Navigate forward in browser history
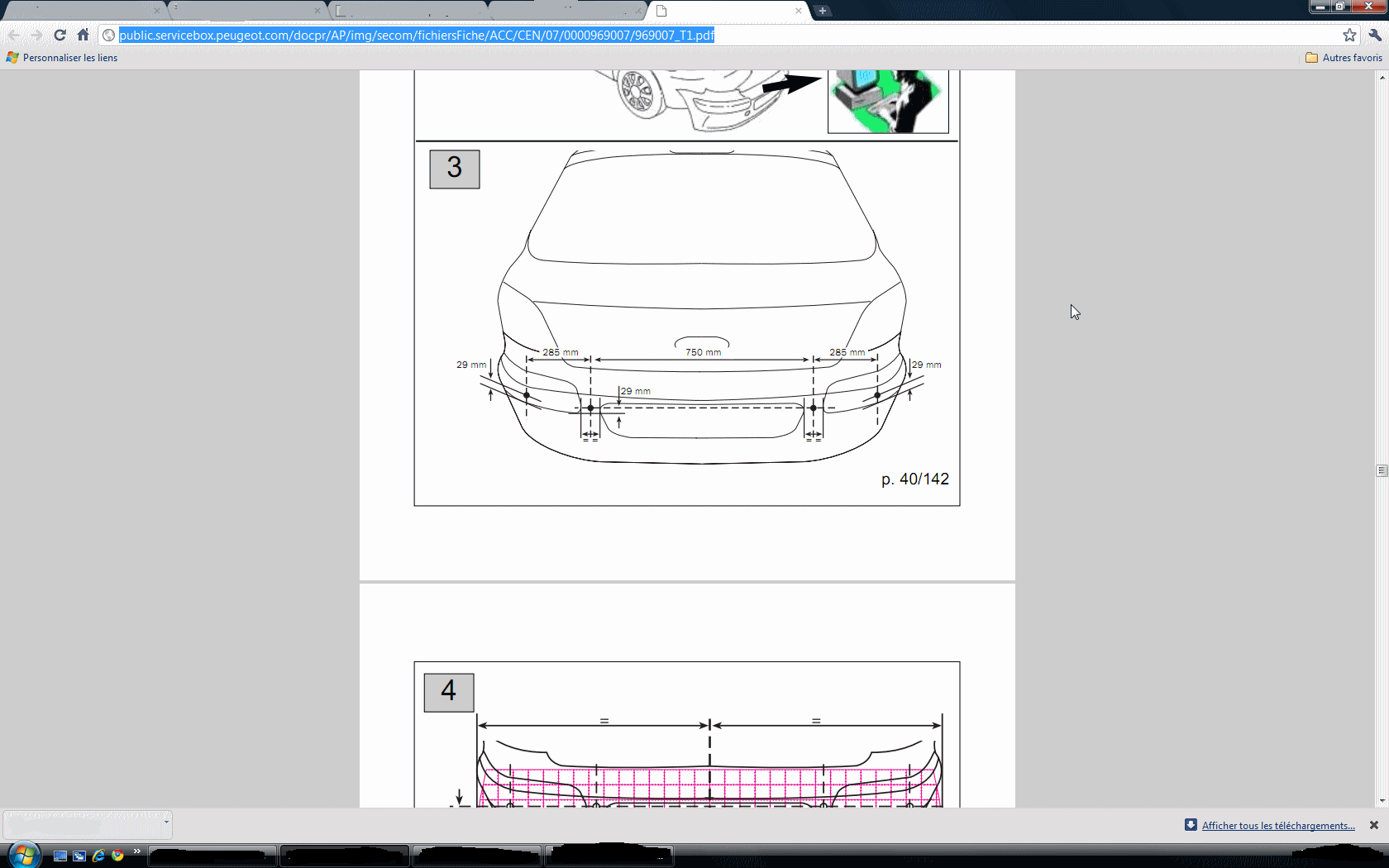1389x868 pixels. pos(36,35)
